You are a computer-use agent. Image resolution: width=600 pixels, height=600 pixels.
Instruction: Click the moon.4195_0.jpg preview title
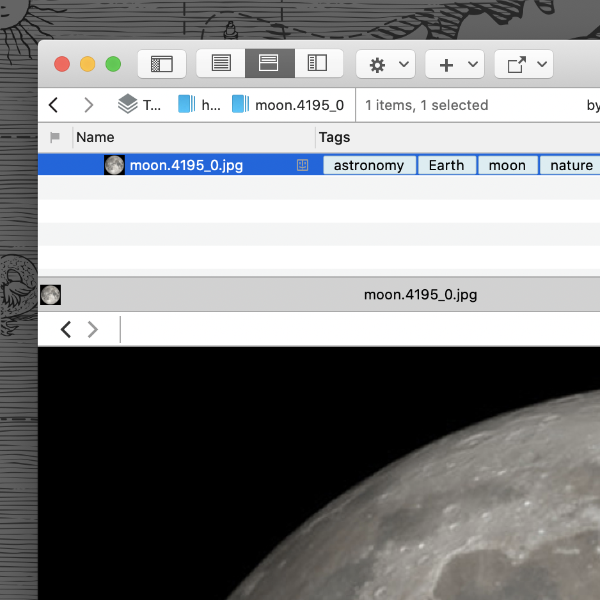(x=420, y=295)
